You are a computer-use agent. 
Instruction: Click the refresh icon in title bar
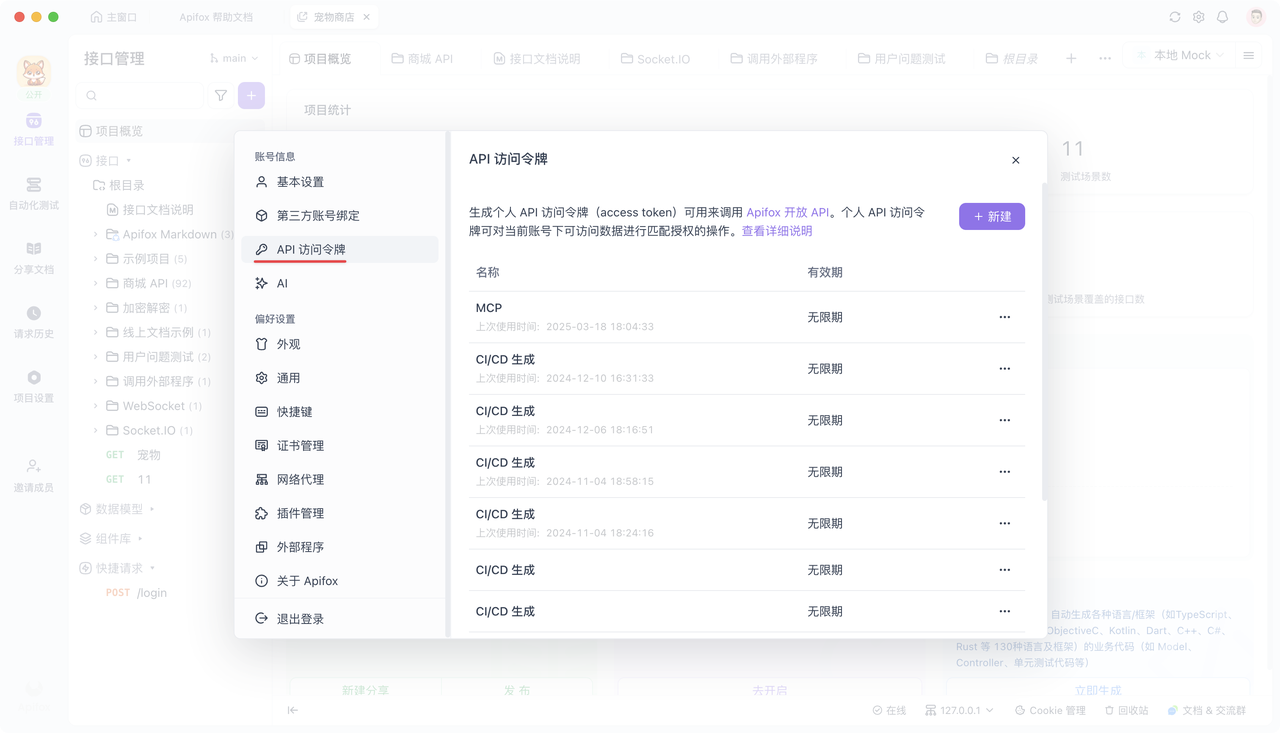click(1175, 17)
